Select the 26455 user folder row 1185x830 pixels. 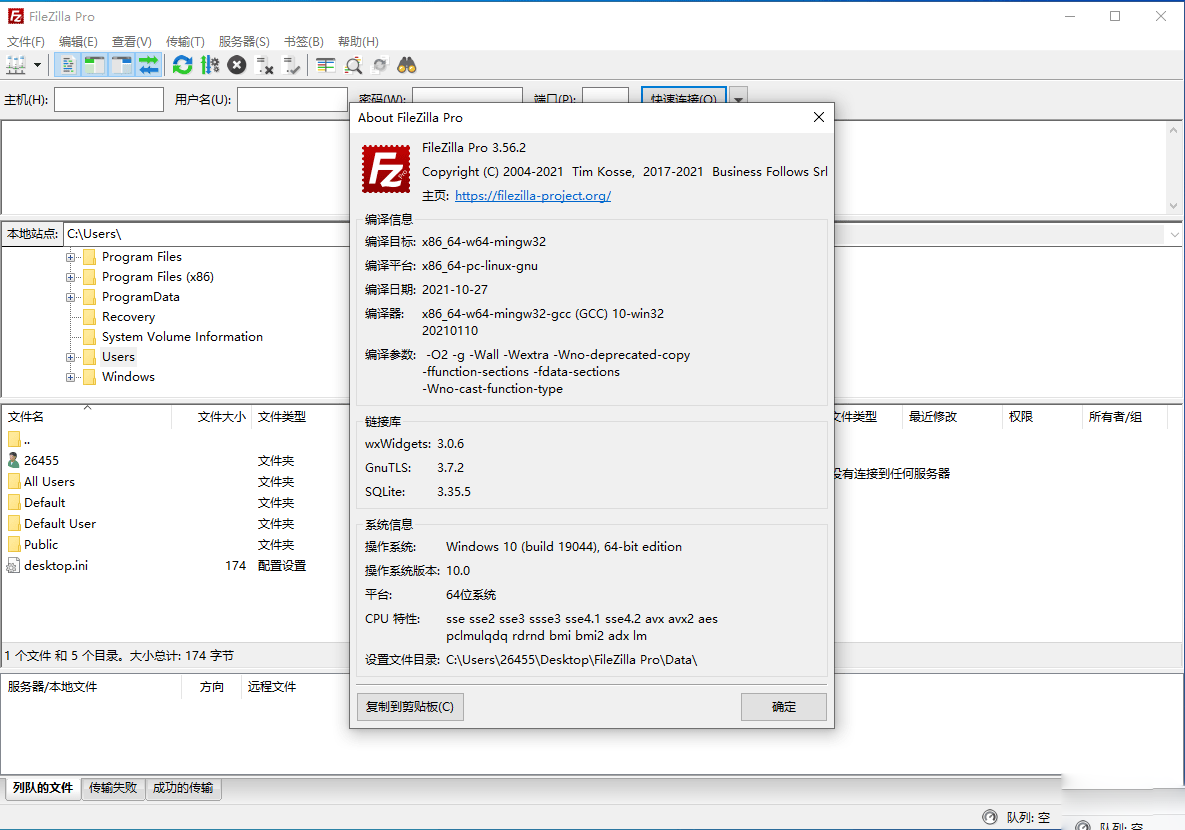point(175,460)
